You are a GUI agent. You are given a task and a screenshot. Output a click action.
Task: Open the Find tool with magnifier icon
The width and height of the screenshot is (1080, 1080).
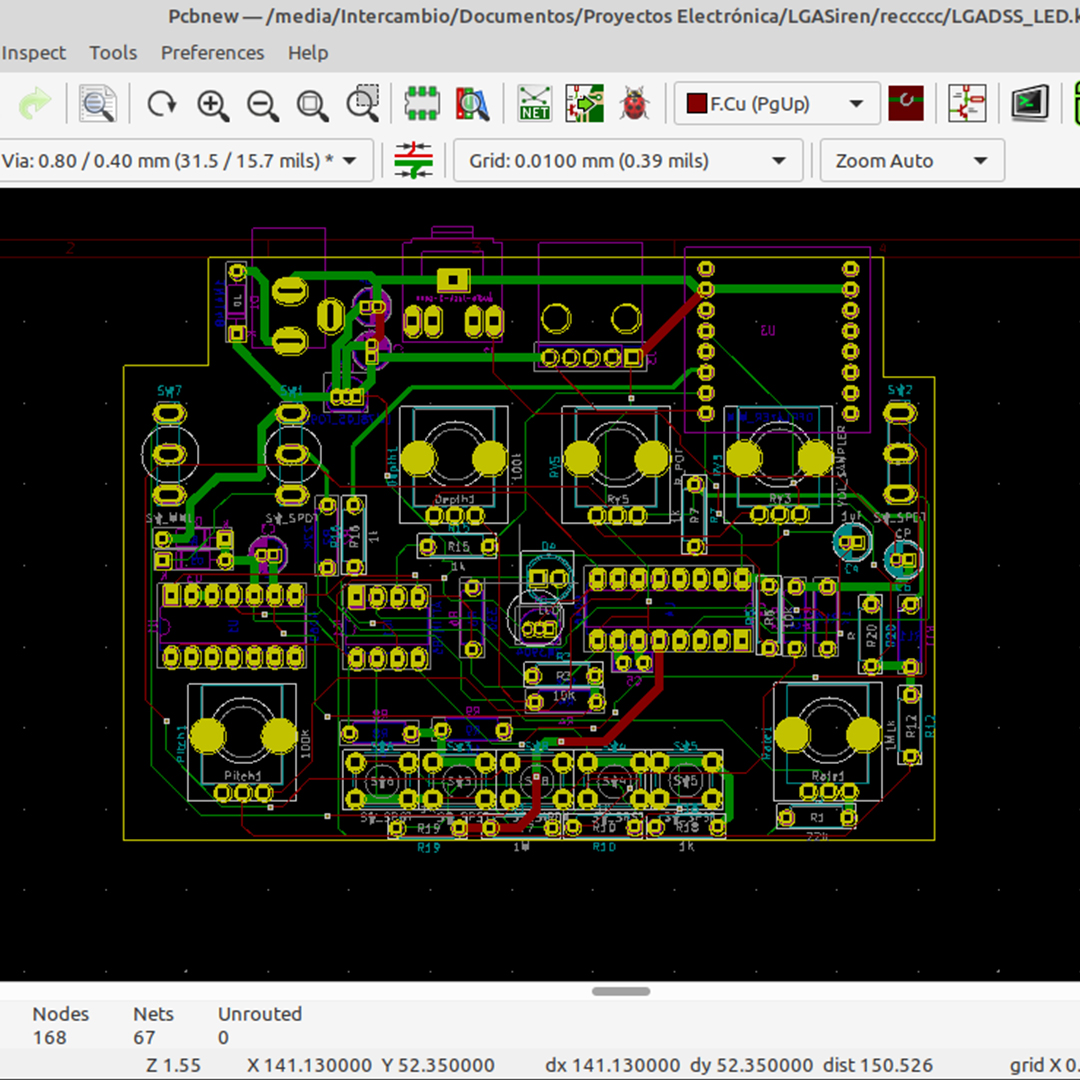tap(97, 104)
